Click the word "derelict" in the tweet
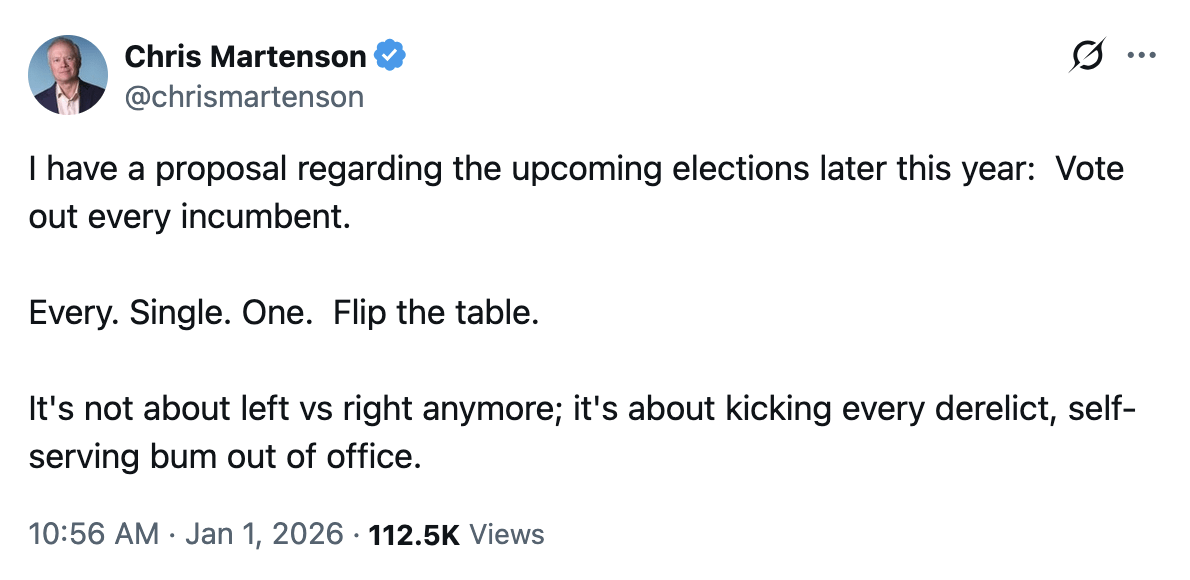This screenshot has height=580, width=1190. click(957, 409)
